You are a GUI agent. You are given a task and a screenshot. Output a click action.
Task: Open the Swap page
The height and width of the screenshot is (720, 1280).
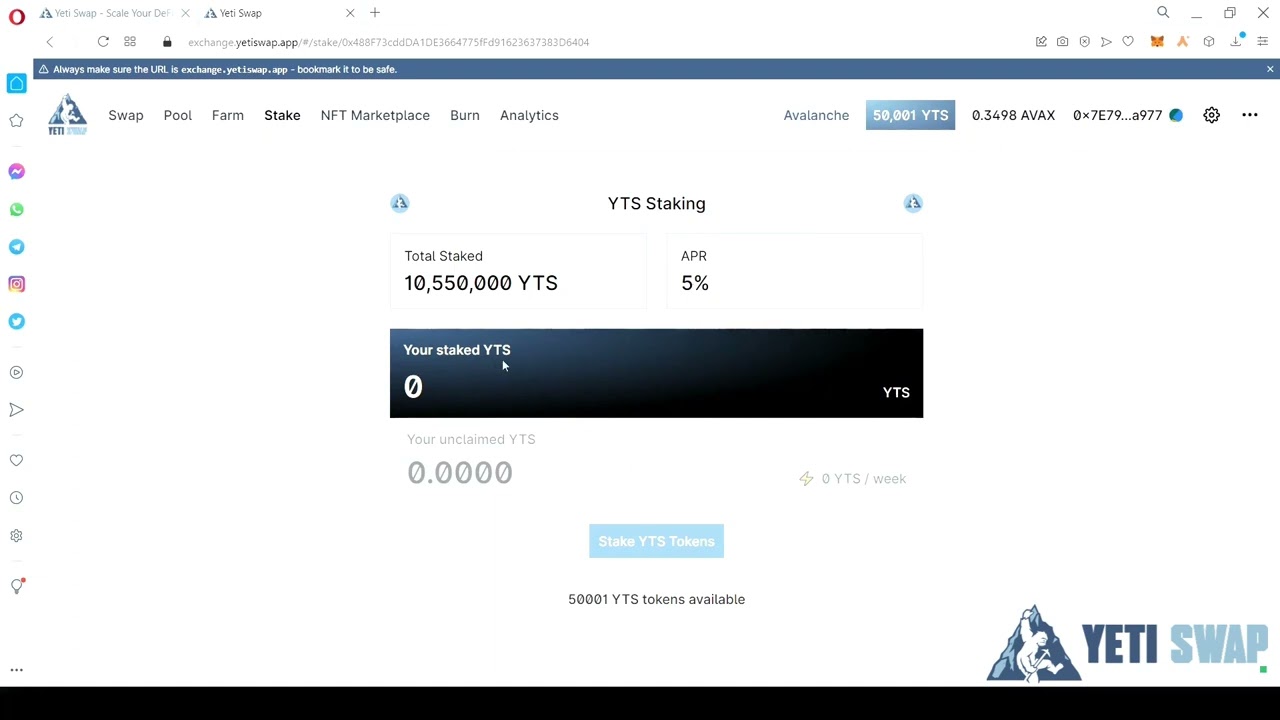coord(126,115)
